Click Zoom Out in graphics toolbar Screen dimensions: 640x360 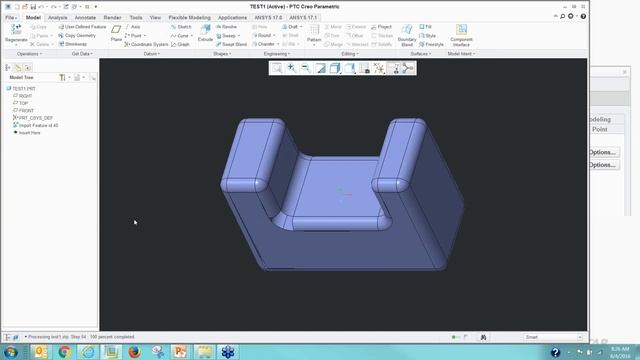(306, 68)
